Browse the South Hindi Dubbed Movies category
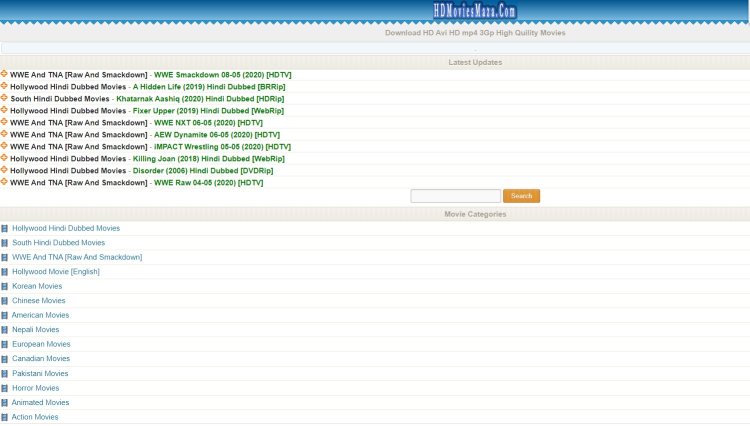The width and height of the screenshot is (750, 426). [58, 243]
